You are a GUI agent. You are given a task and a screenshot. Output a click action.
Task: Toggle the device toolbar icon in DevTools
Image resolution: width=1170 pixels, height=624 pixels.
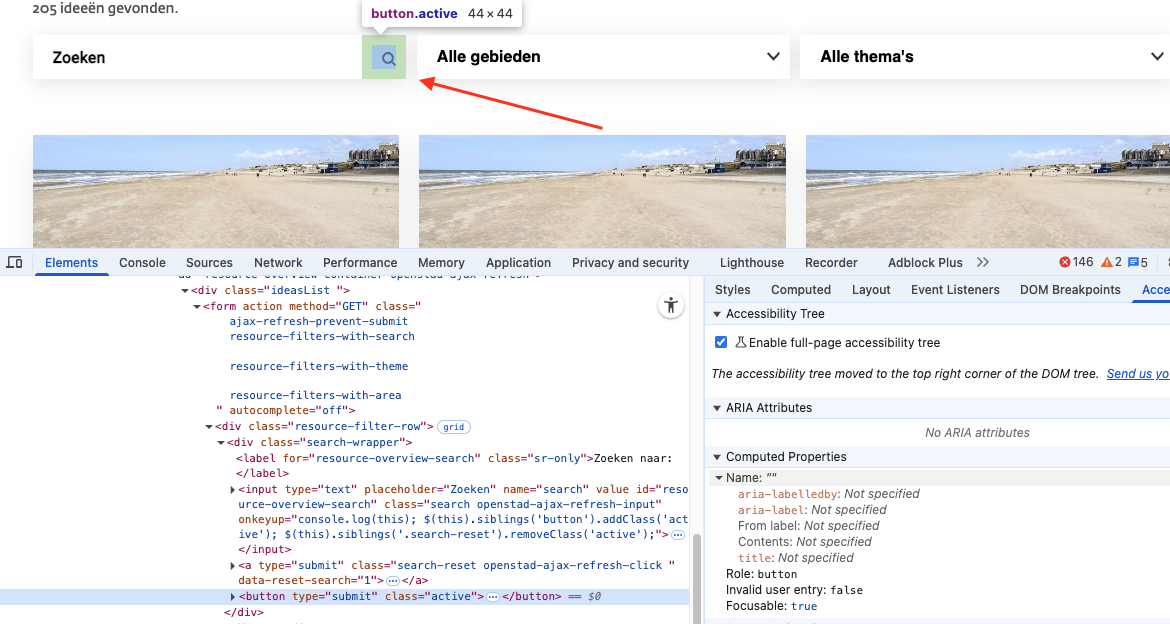(14, 262)
